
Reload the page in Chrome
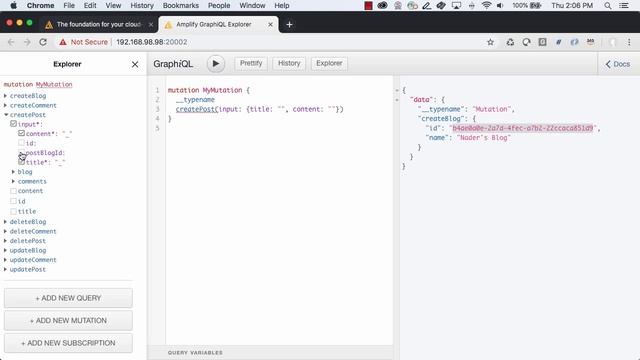43,42
